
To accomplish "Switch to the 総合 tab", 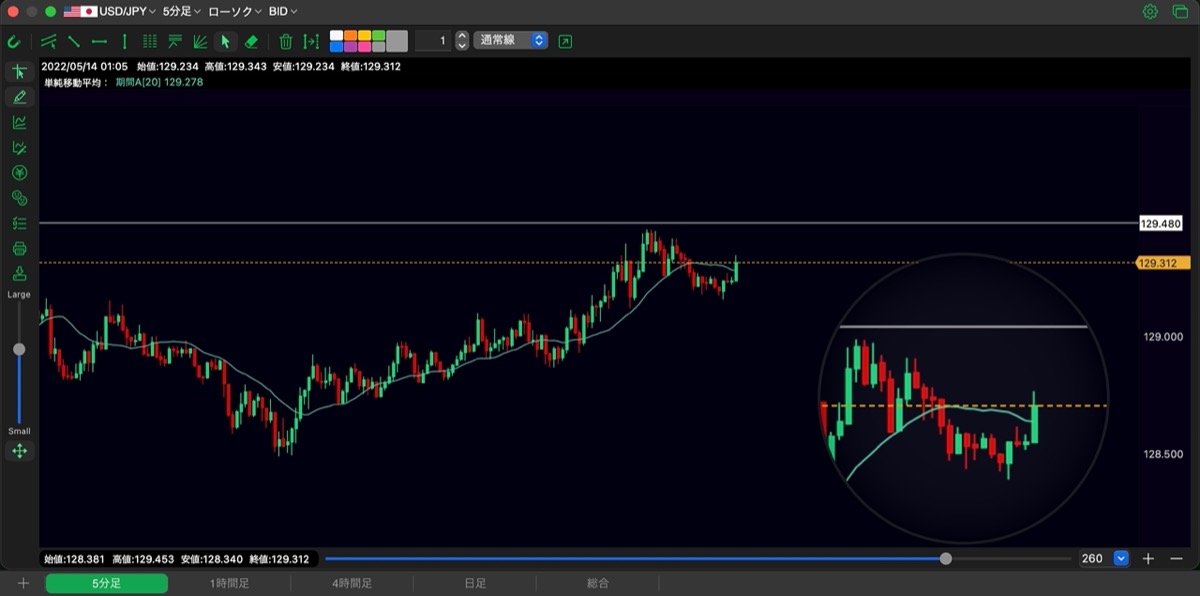I will [x=598, y=583].
